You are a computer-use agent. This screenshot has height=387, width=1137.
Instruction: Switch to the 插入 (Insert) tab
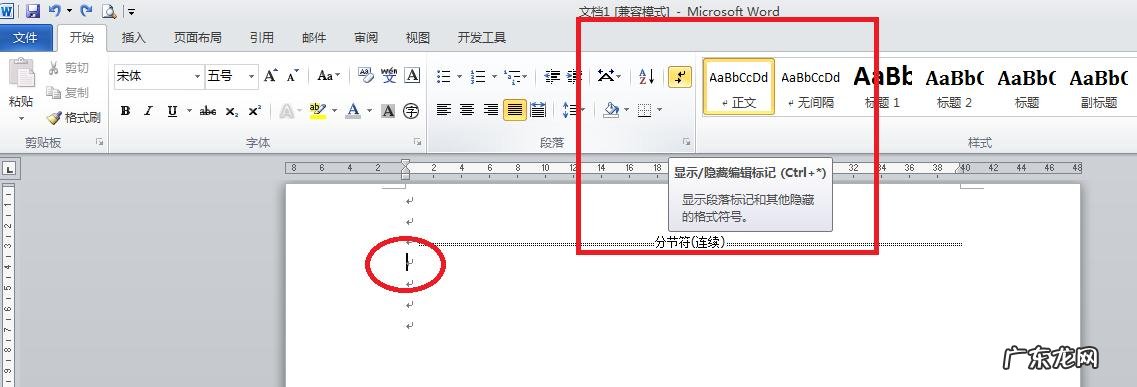(134, 38)
